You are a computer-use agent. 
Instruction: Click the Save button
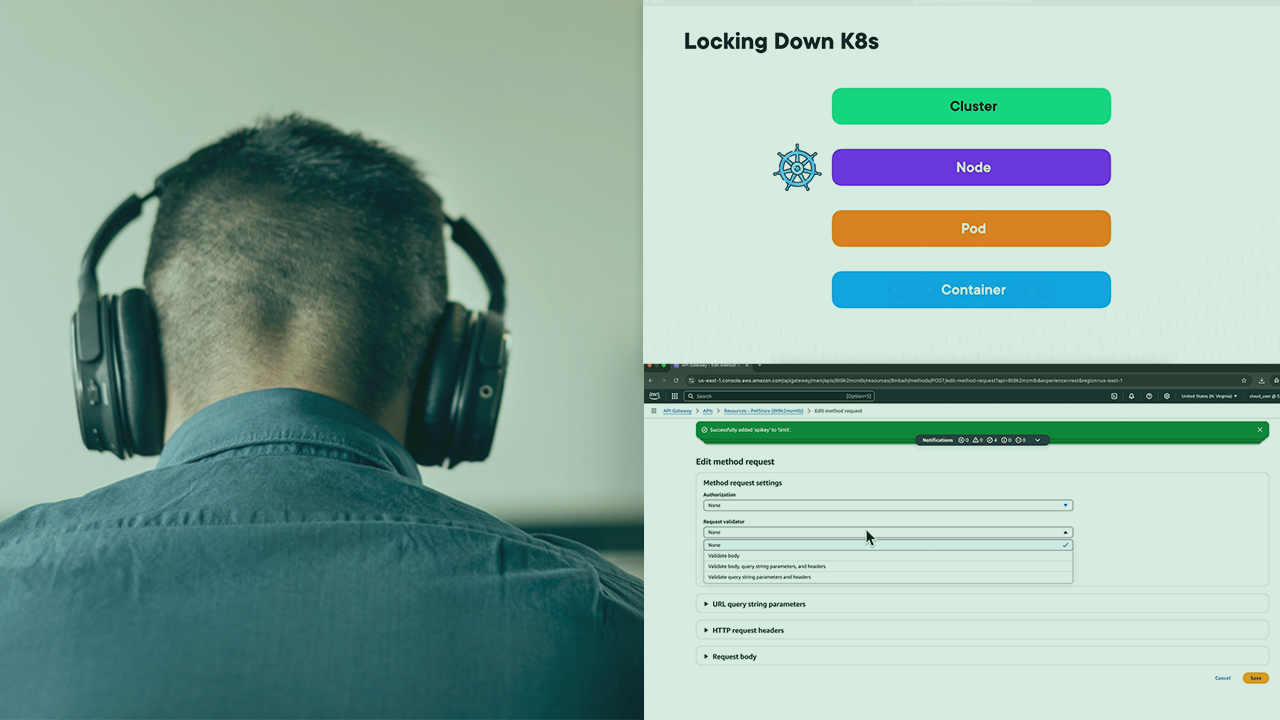coord(1255,678)
